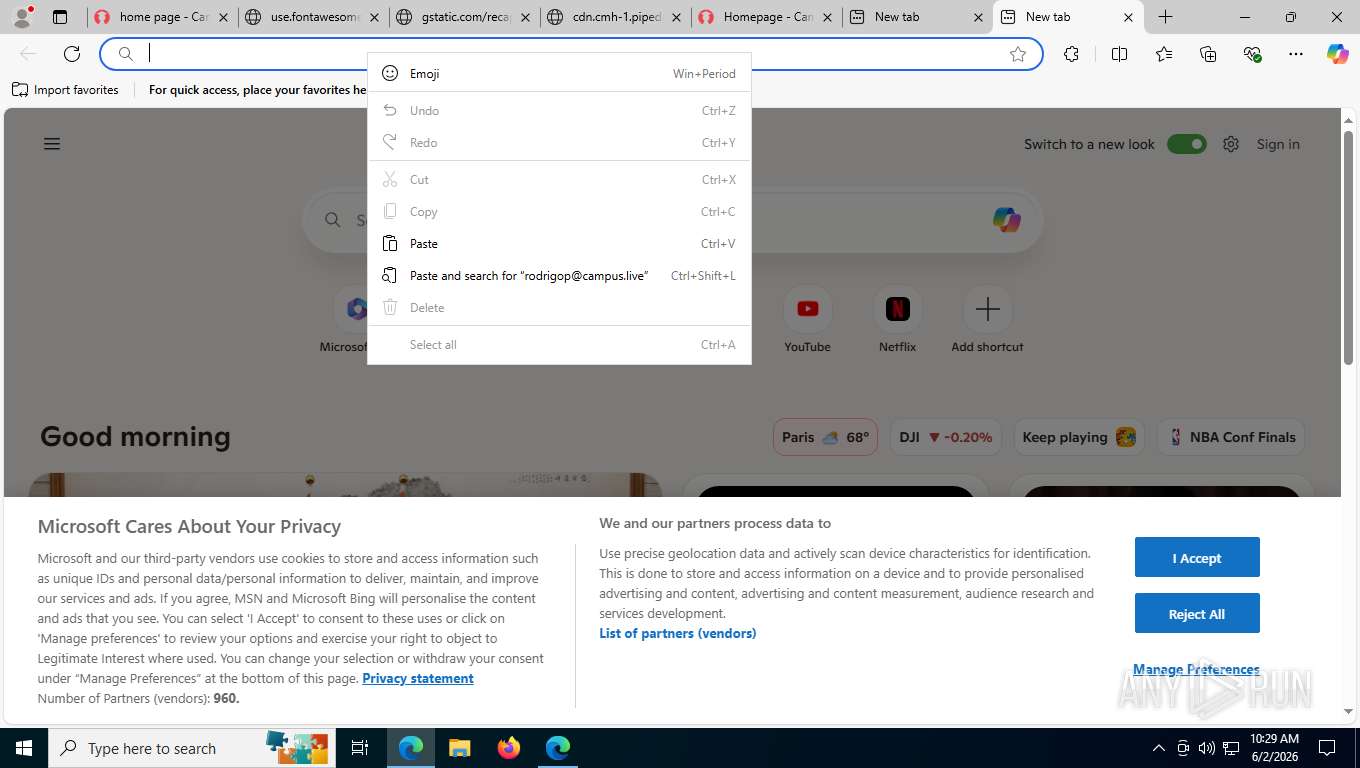Open List of partners (vendors) link

tap(678, 633)
